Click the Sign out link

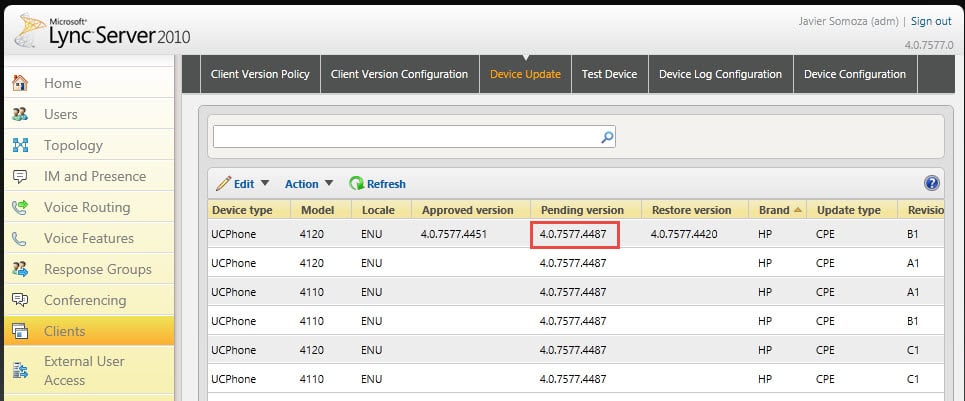click(x=931, y=21)
